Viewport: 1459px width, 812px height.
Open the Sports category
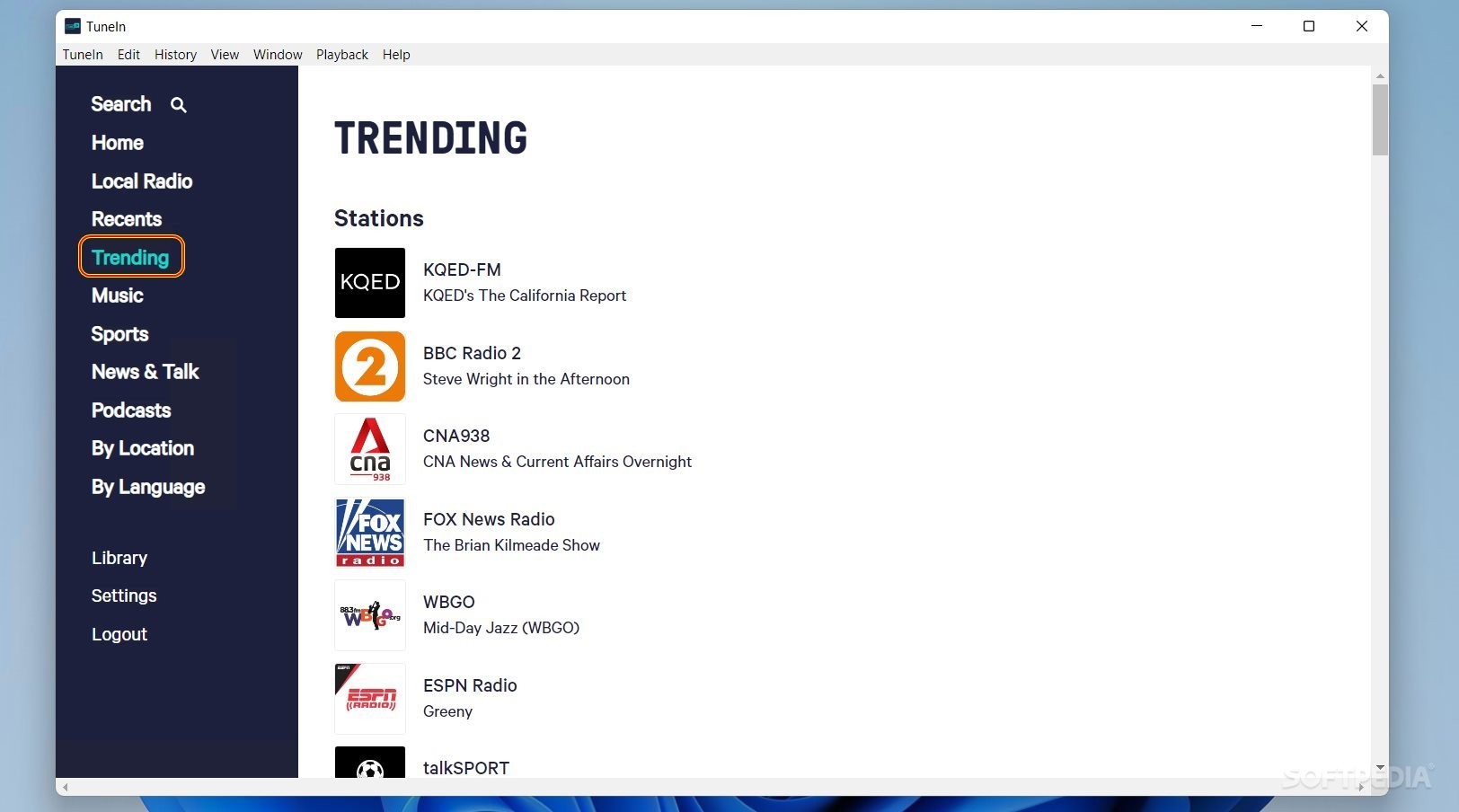119,334
